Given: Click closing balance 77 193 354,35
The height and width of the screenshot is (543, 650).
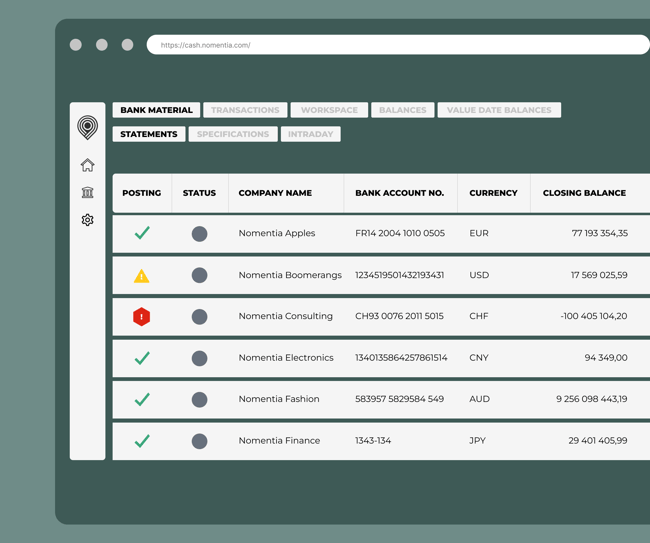Looking at the screenshot, I should [599, 233].
